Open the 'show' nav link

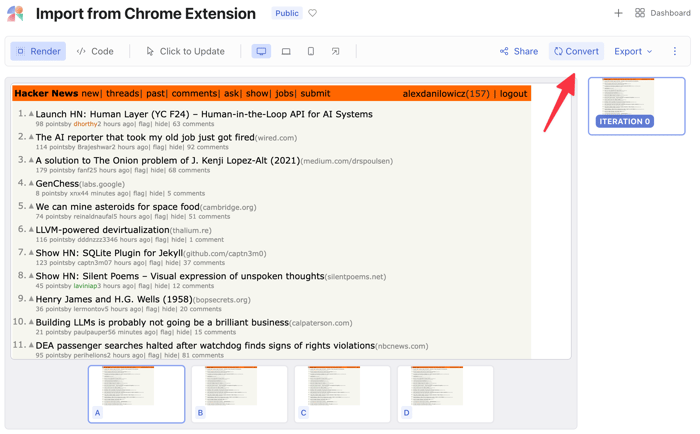257,93
